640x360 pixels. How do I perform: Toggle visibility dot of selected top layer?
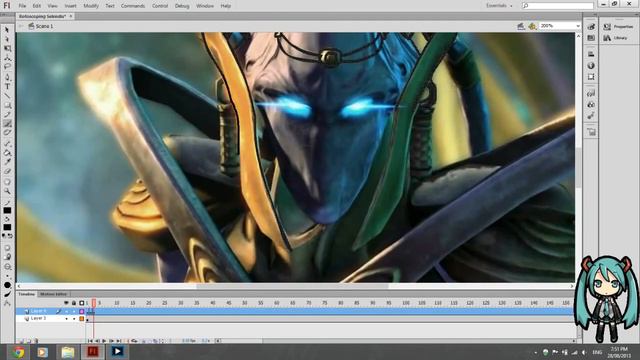click(67, 311)
